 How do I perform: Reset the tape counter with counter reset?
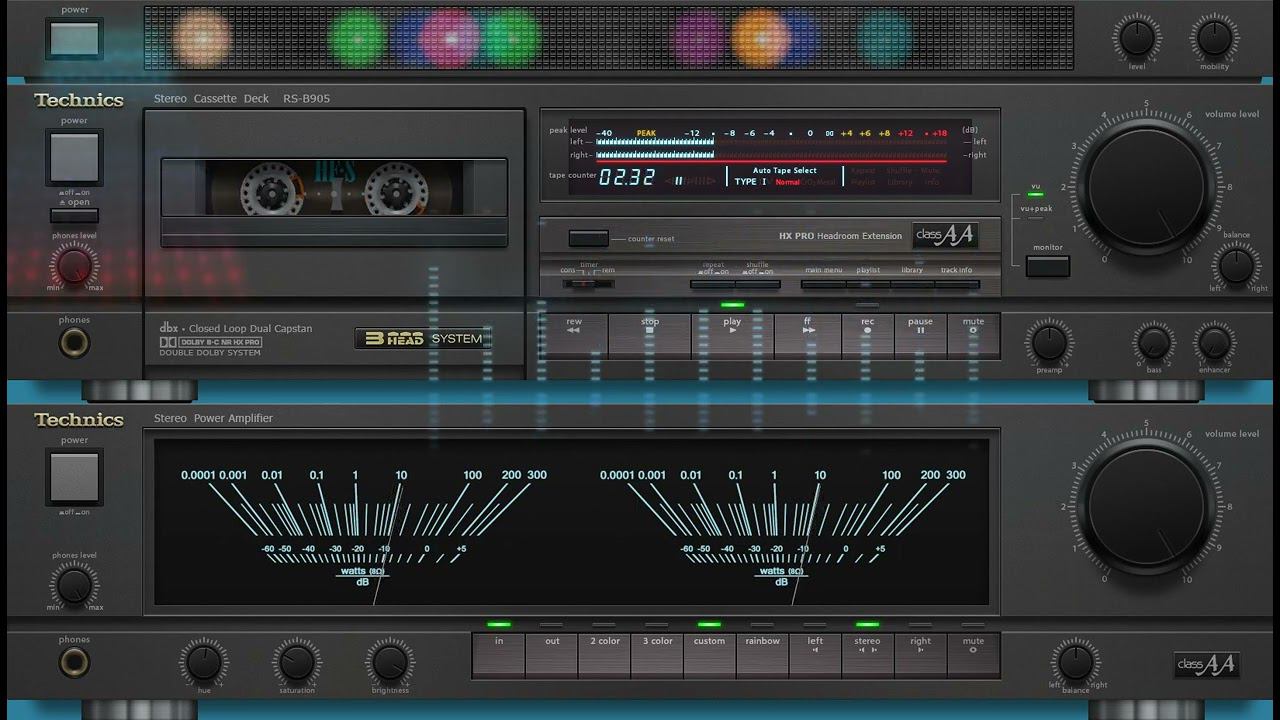coord(588,238)
